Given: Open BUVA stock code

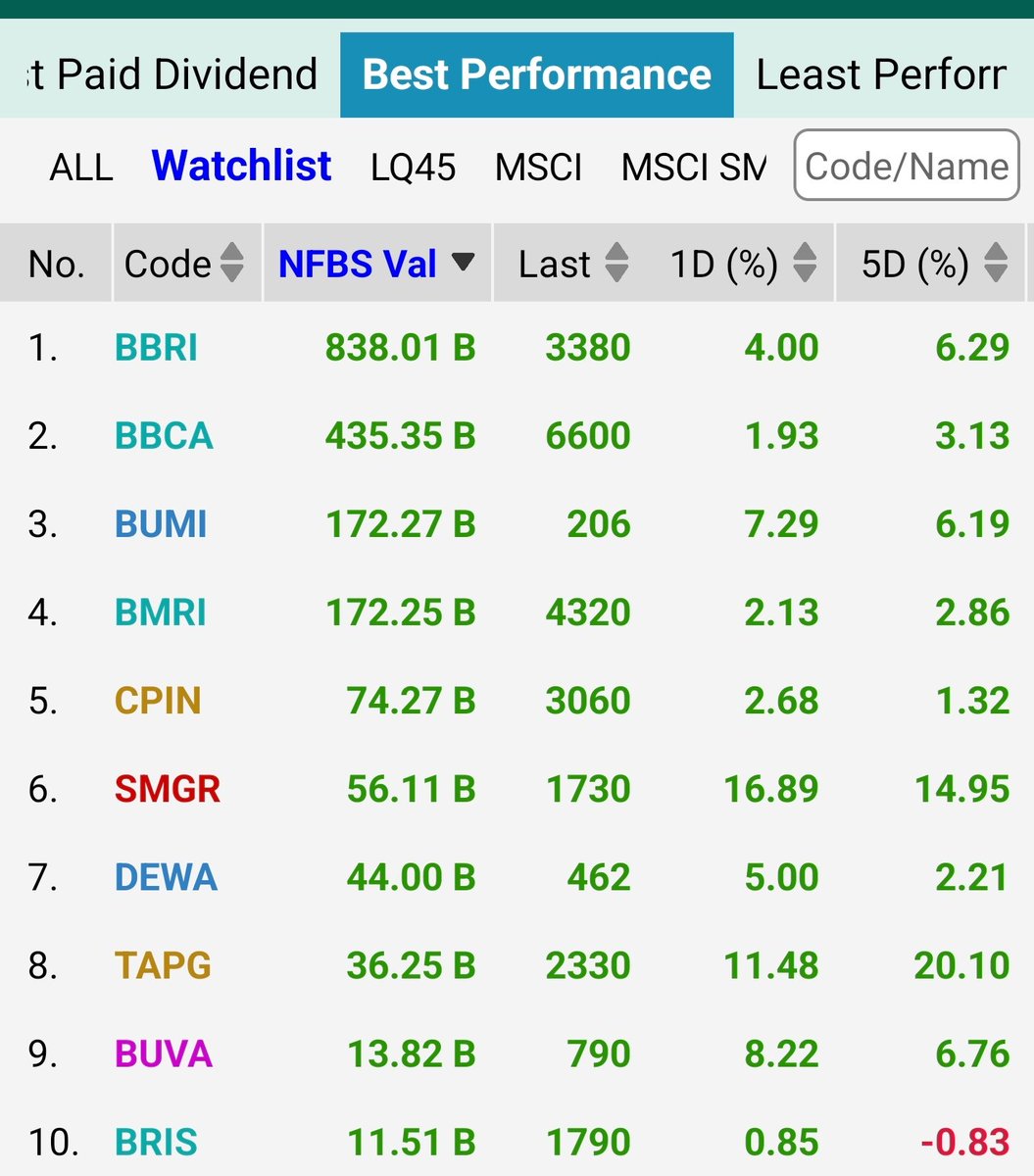Looking at the screenshot, I should pos(164,1053).
